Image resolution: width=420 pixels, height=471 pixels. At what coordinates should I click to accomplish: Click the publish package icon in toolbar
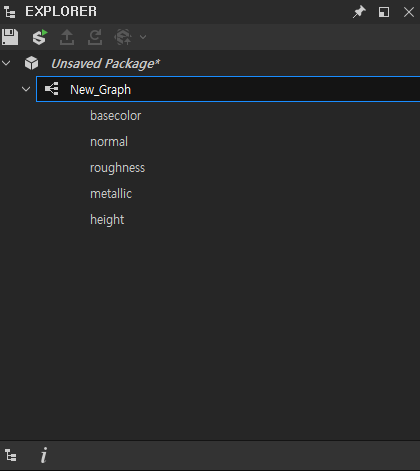coord(123,37)
